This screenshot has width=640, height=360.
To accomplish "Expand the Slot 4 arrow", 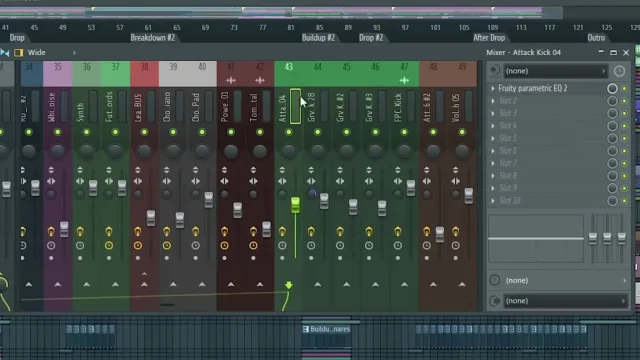I will [x=493, y=126].
